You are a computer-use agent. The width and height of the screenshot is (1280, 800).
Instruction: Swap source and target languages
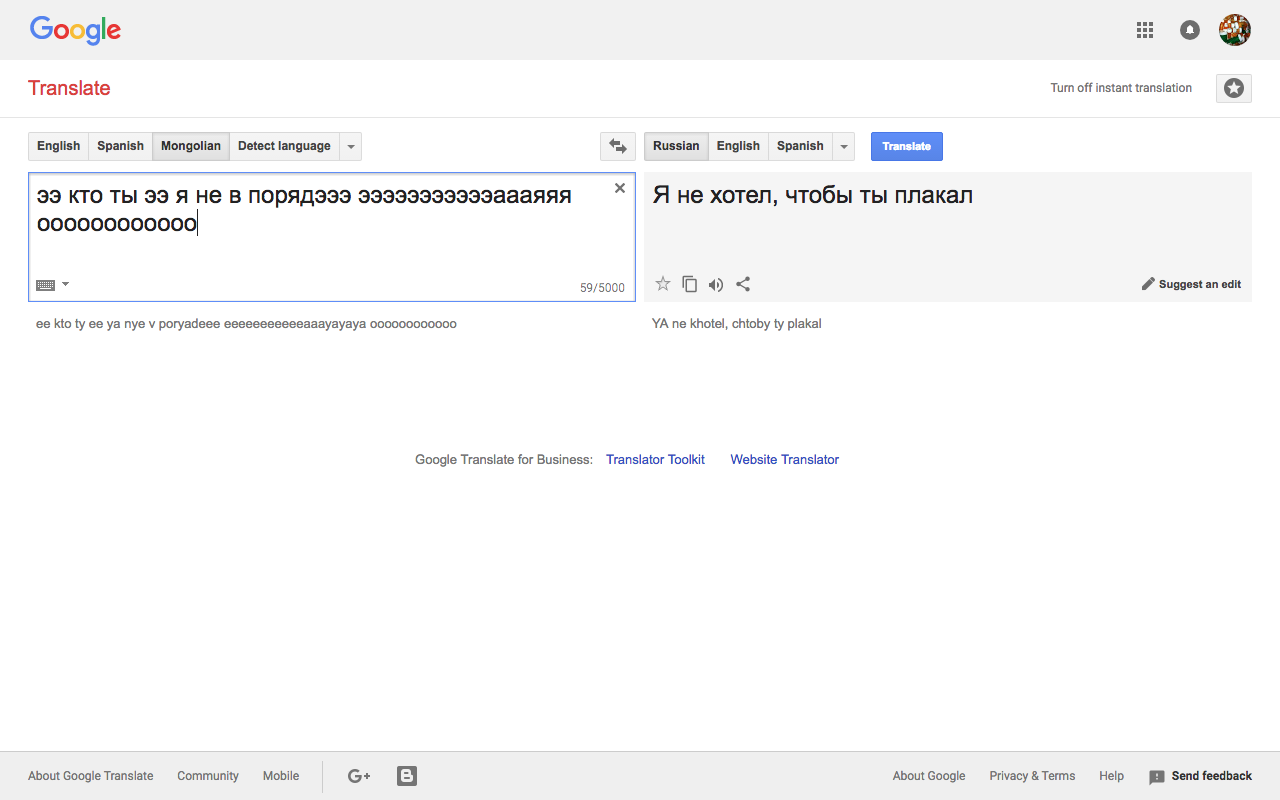tap(618, 146)
